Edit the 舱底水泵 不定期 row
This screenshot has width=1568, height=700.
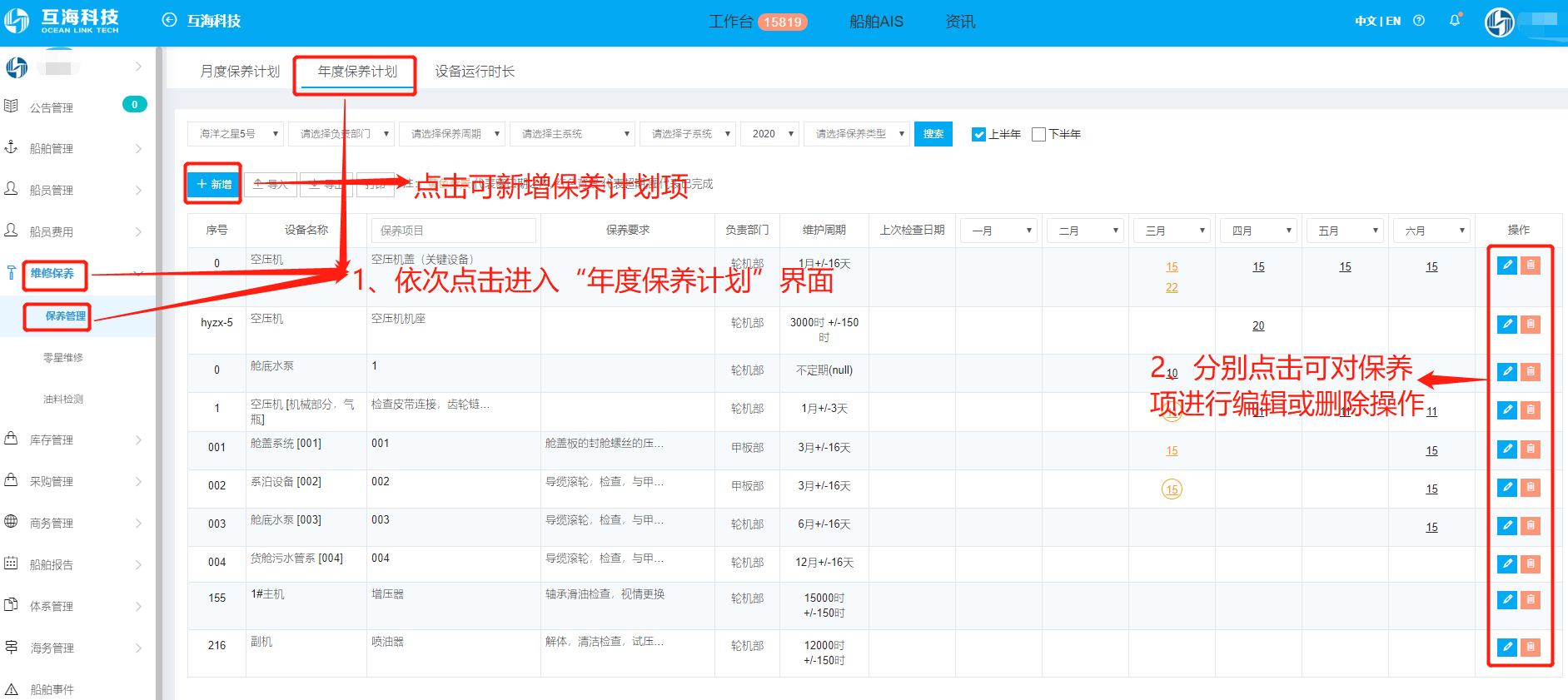pyautogui.click(x=1507, y=371)
